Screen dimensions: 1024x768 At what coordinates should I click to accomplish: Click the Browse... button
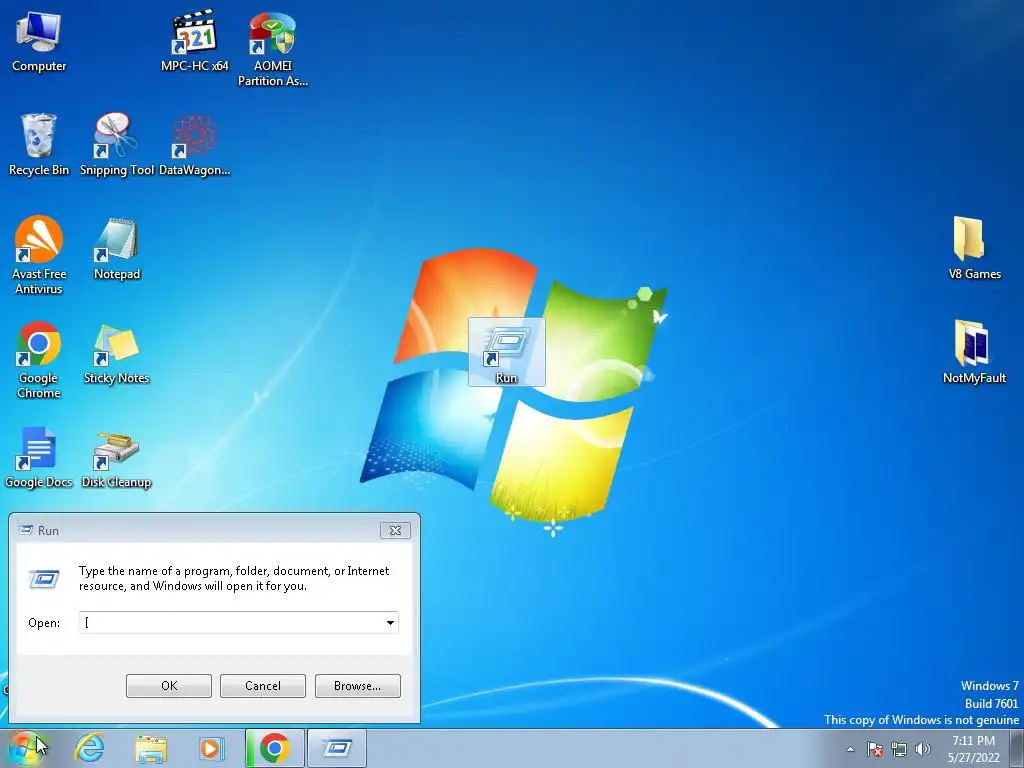(357, 686)
